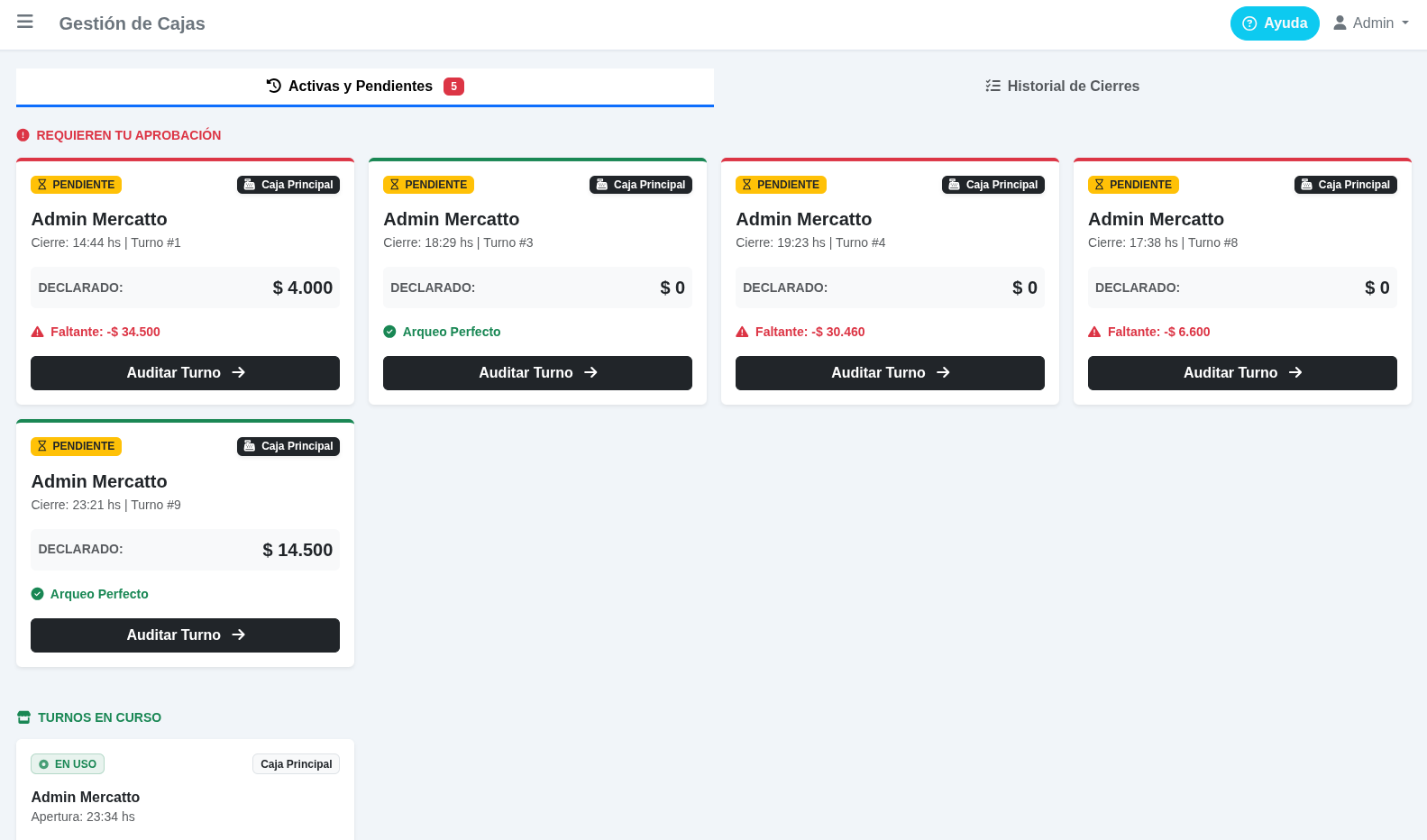The height and width of the screenshot is (840, 1427).
Task: Click declared amount $ 4.000
Action: click(x=303, y=288)
